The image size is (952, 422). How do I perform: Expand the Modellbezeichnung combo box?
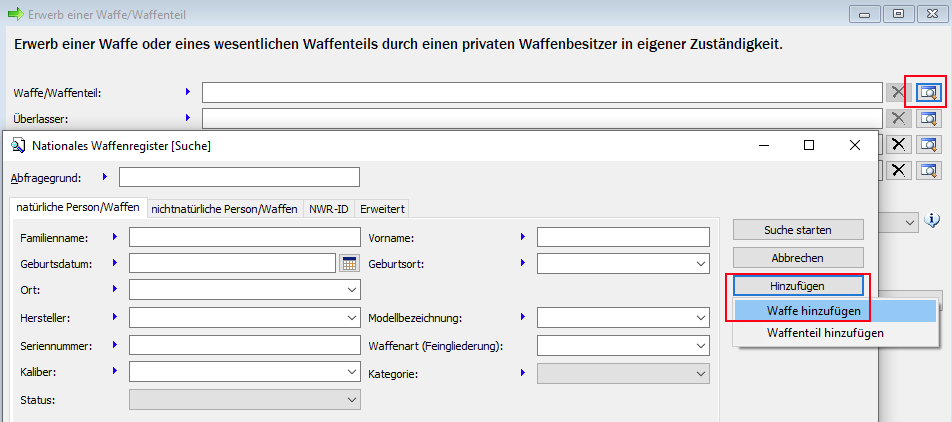click(x=700, y=318)
